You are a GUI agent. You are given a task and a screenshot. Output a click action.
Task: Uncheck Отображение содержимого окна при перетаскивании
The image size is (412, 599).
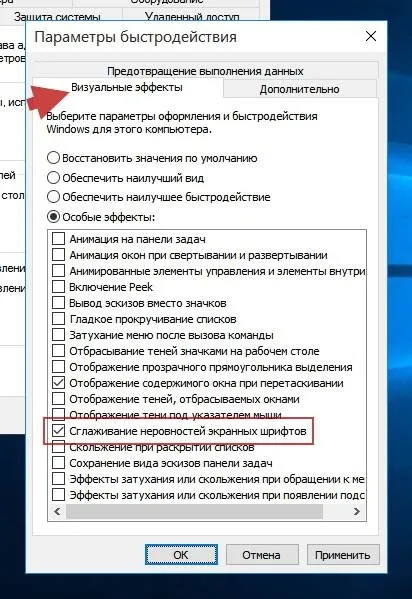(x=58, y=383)
